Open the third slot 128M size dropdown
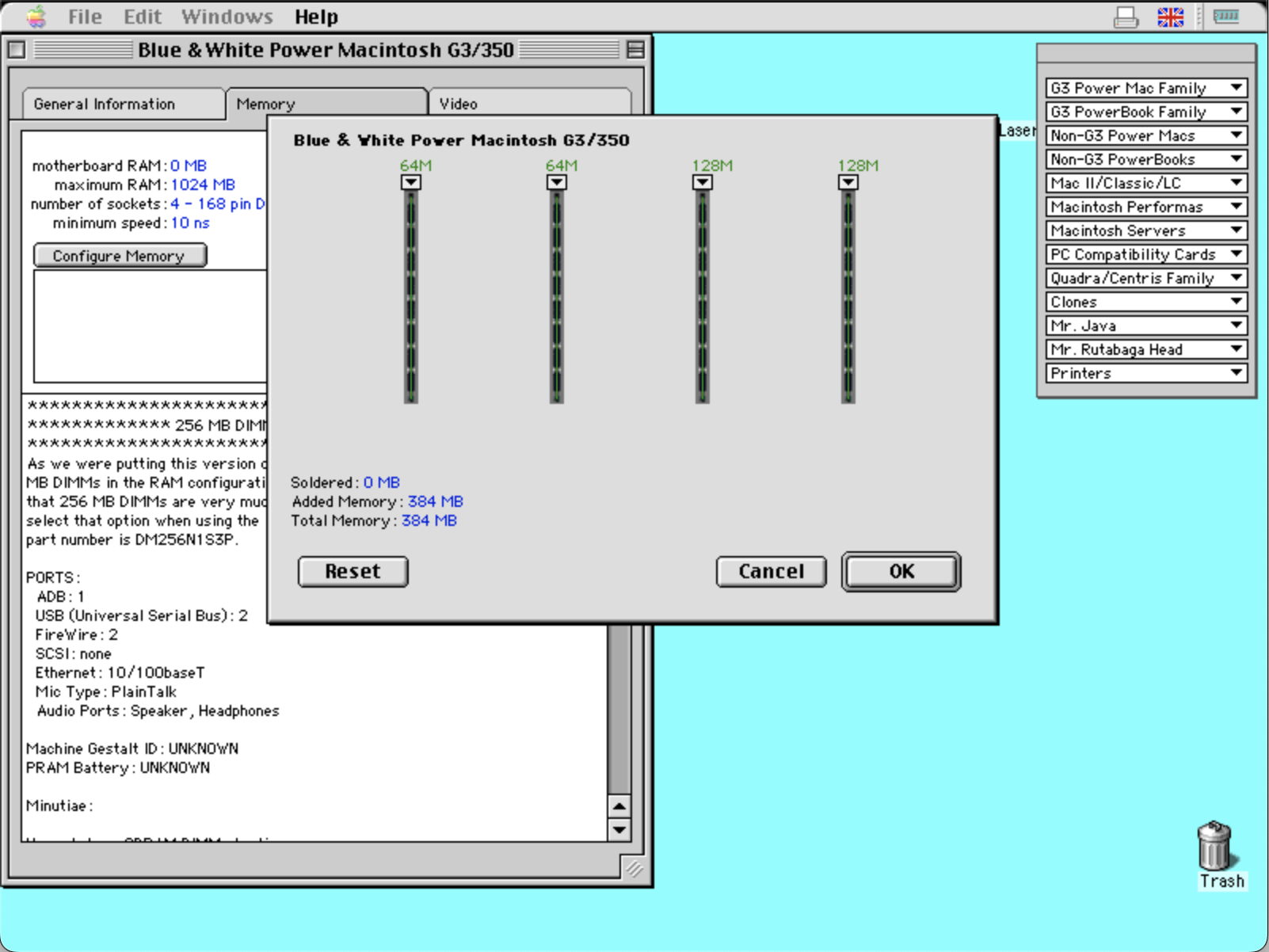This screenshot has width=1269, height=952. pos(702,182)
